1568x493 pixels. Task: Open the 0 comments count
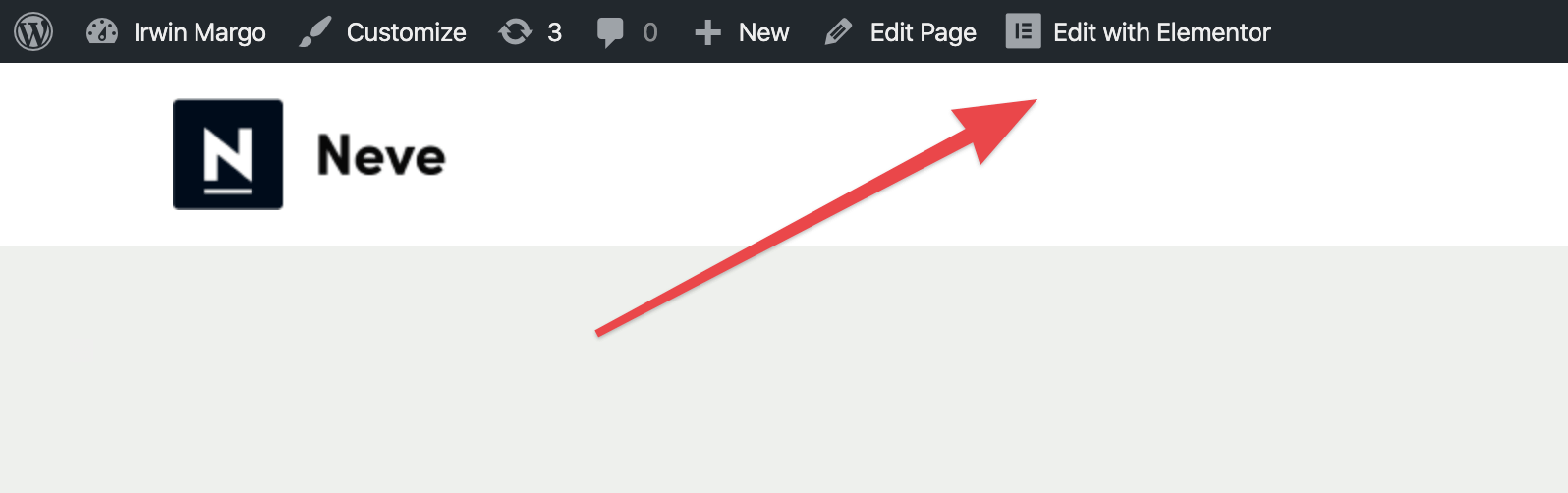(x=650, y=32)
